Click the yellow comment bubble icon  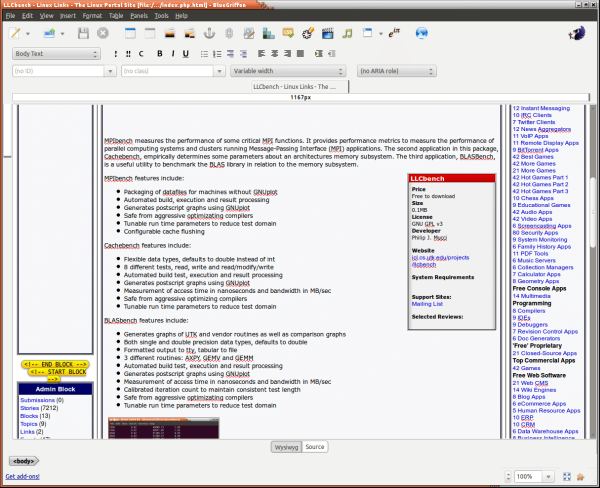coord(288,33)
